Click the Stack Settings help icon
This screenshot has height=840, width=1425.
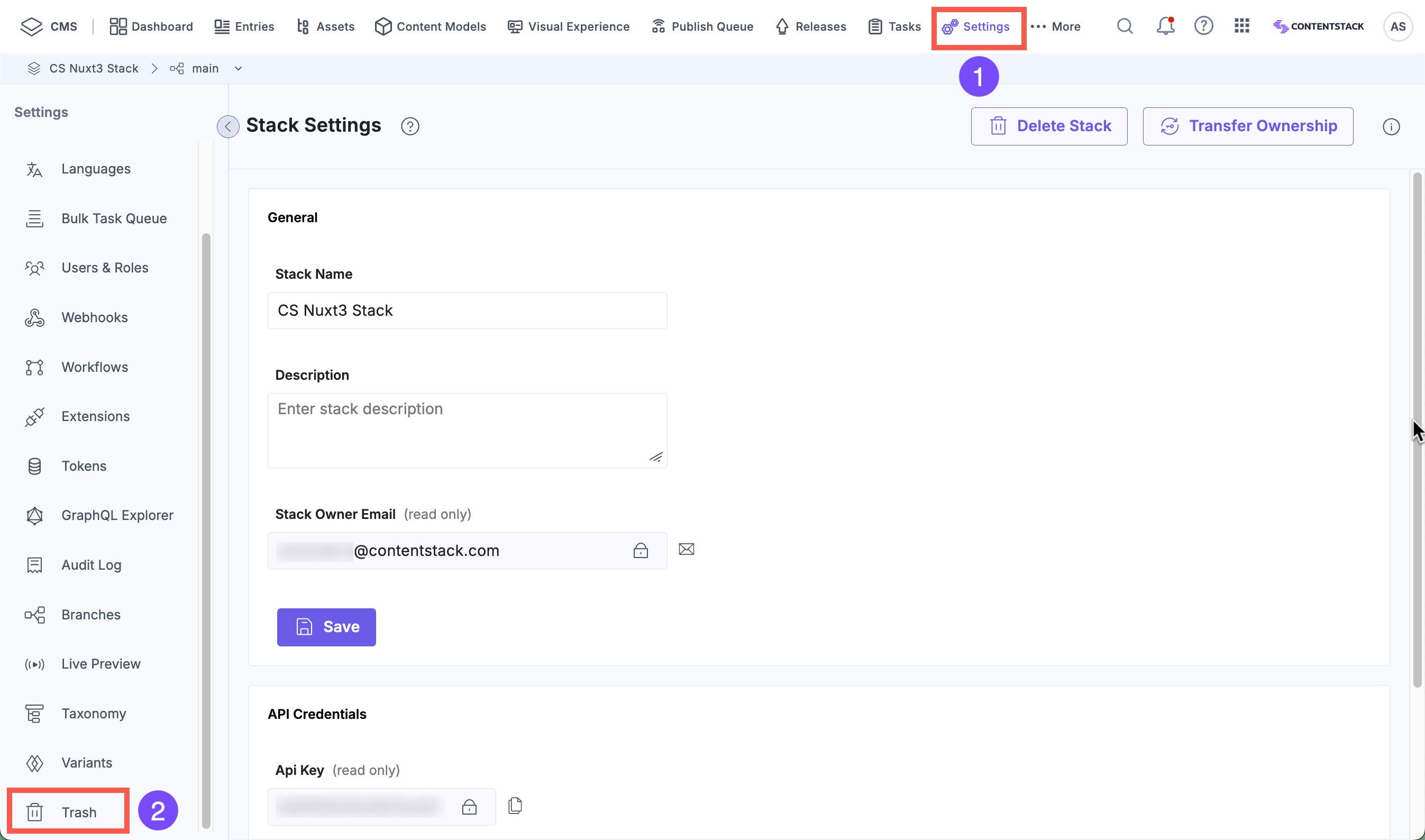tap(410, 126)
